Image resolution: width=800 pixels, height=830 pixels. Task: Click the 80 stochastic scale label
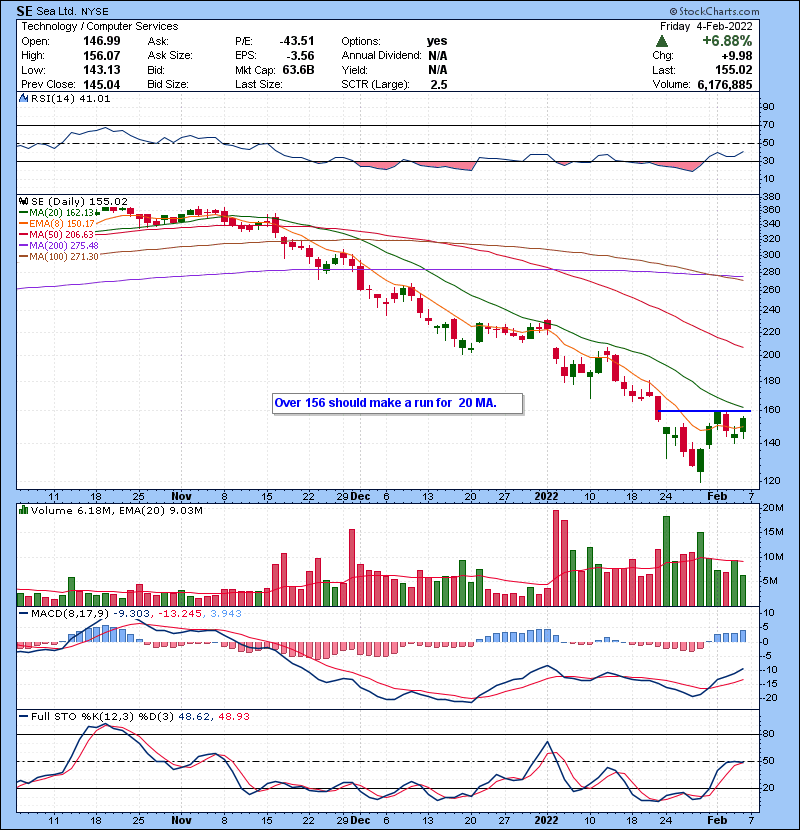[768, 734]
